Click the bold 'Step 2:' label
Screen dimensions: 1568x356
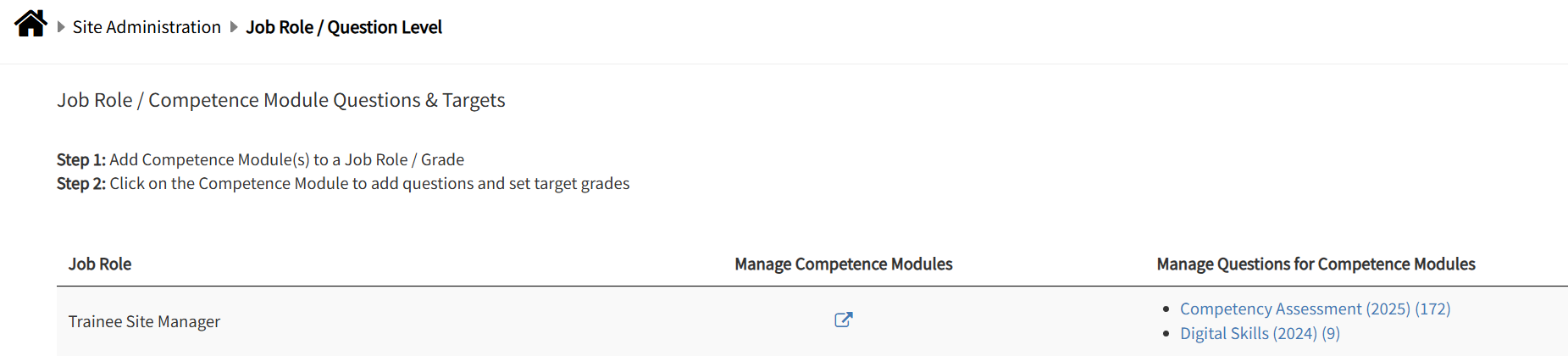coord(80,183)
